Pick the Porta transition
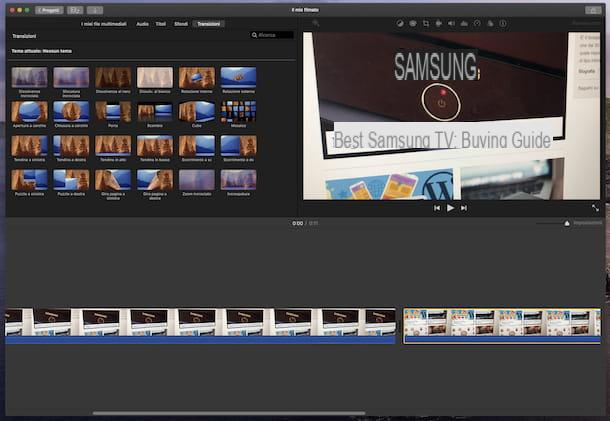Image resolution: width=610 pixels, height=421 pixels. tap(113, 114)
